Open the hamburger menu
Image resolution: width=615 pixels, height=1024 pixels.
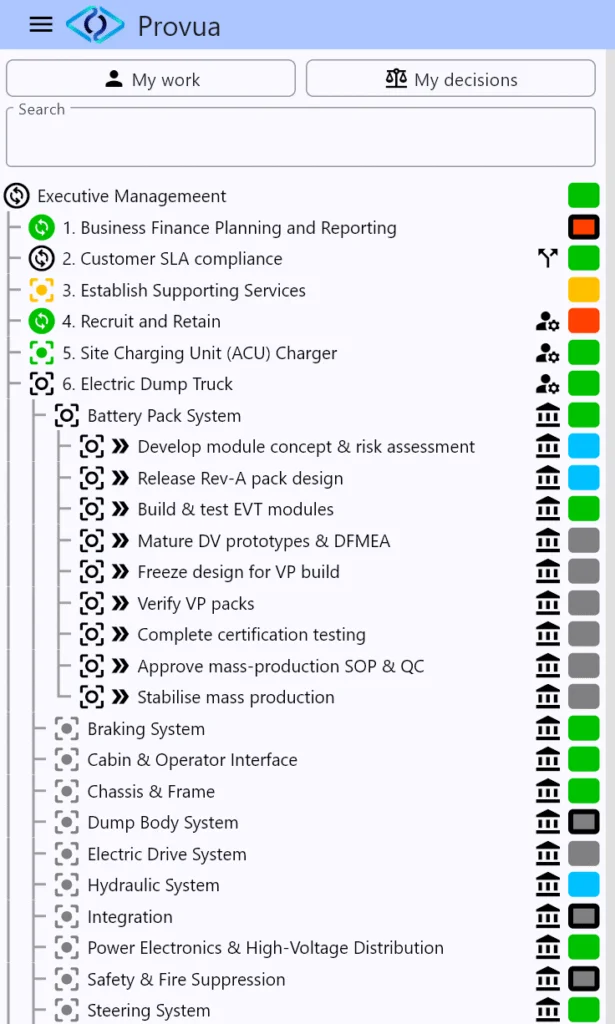pos(41,25)
